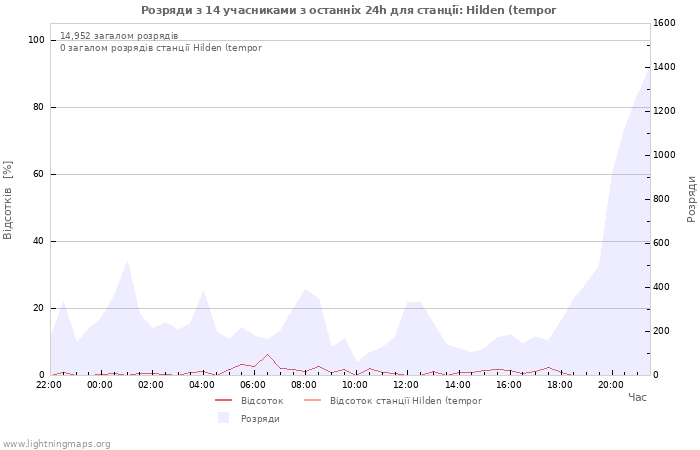Click the 22:00 time axis label

(49, 385)
